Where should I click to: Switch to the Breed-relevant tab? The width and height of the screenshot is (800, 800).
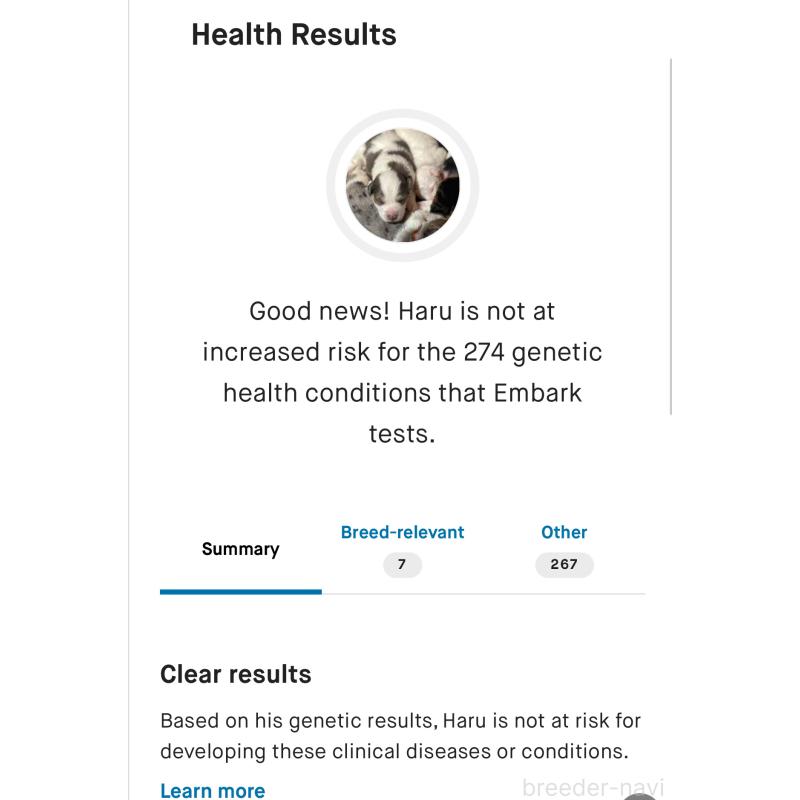pyautogui.click(x=402, y=532)
